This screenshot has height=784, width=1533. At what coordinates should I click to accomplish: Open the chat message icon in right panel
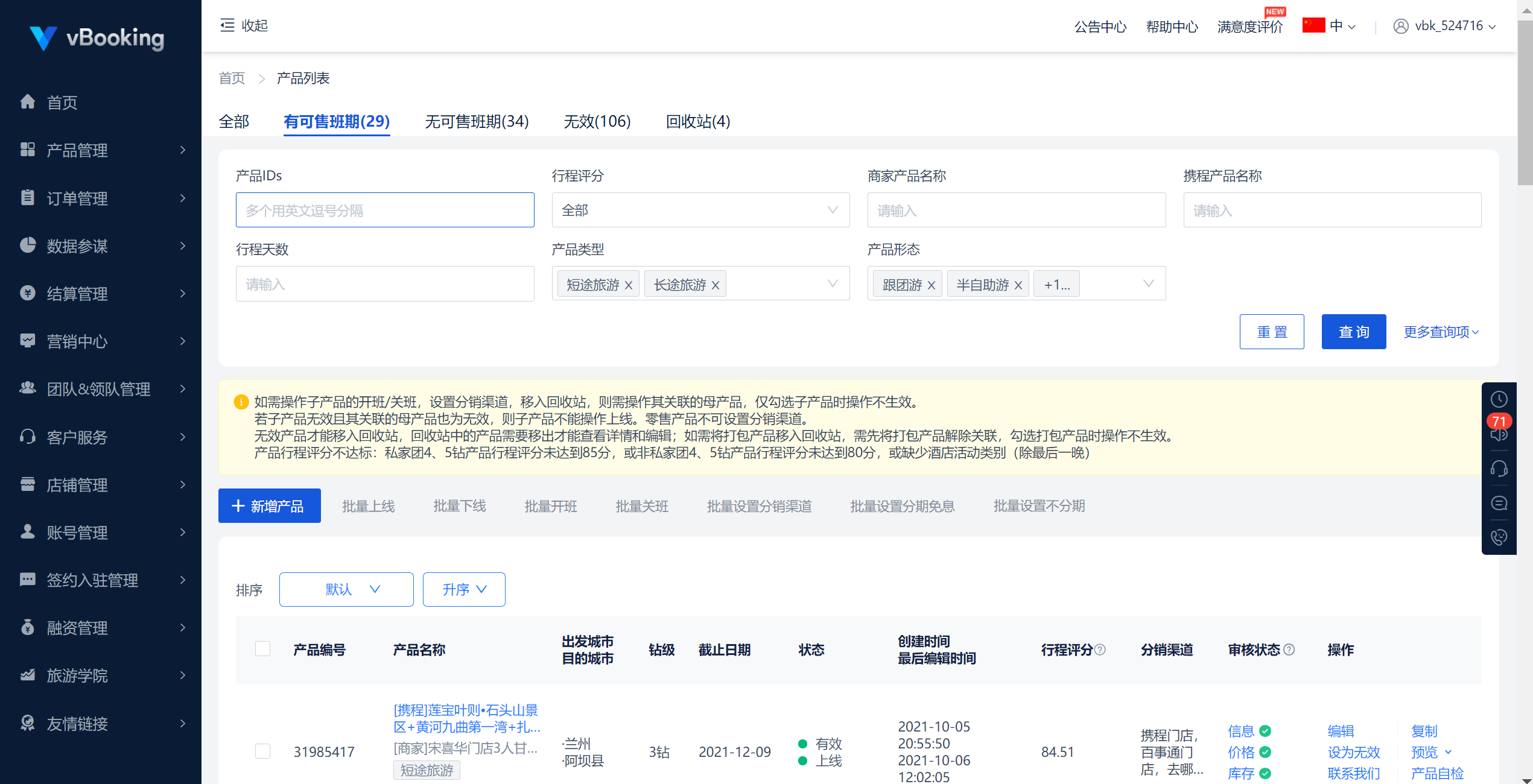coord(1499,503)
